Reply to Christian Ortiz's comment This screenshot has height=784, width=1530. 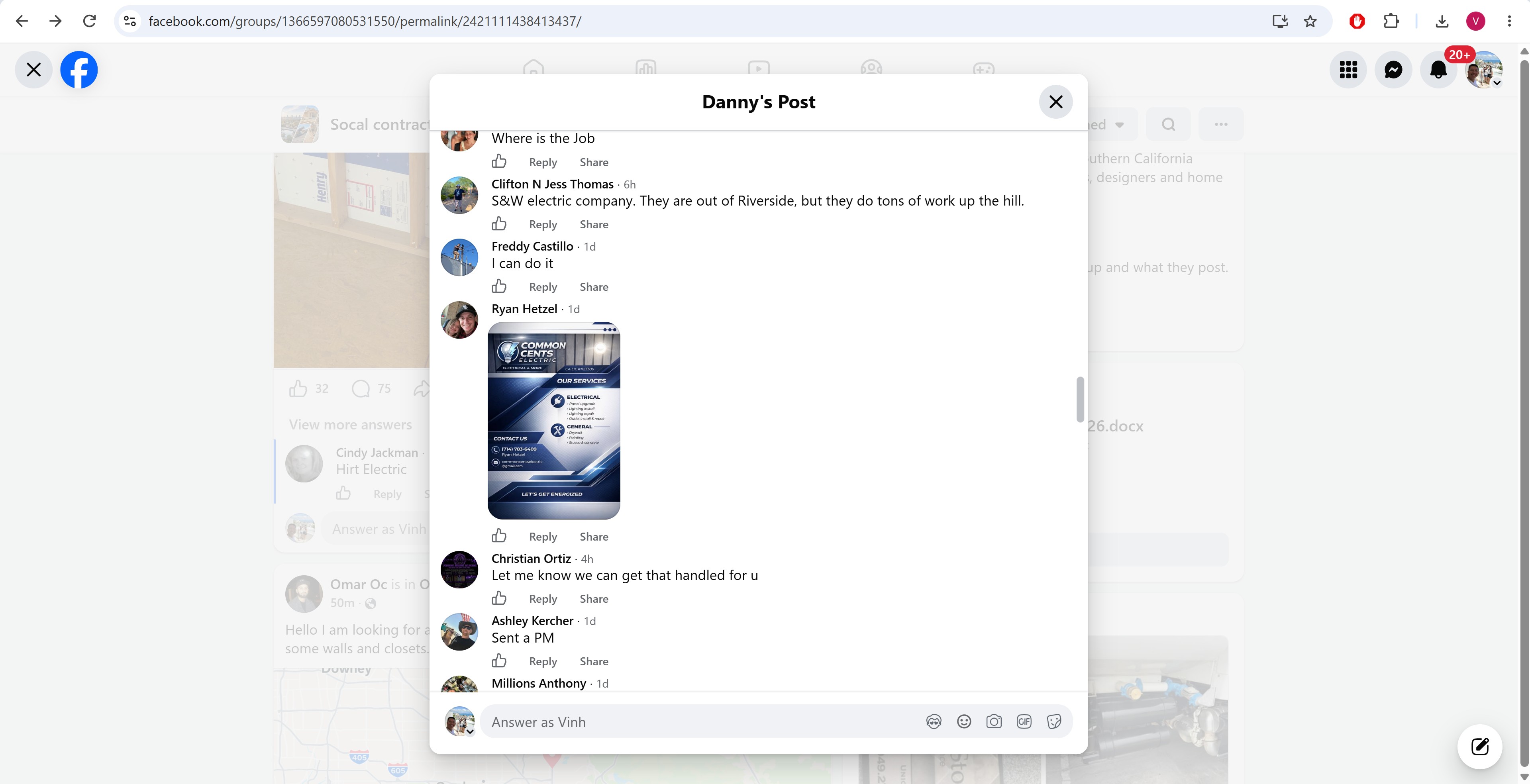point(543,599)
